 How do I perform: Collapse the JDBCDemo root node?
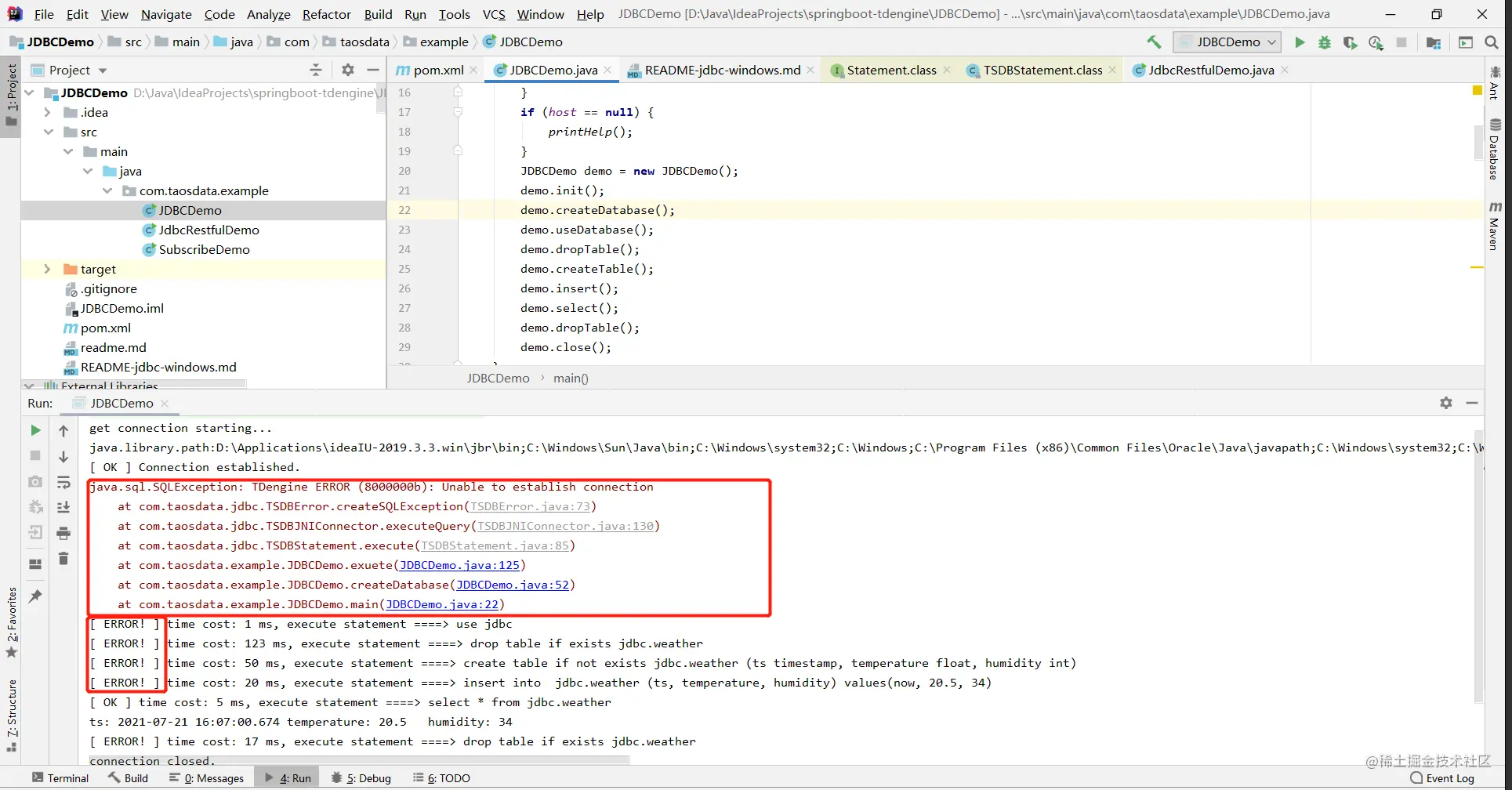click(30, 92)
